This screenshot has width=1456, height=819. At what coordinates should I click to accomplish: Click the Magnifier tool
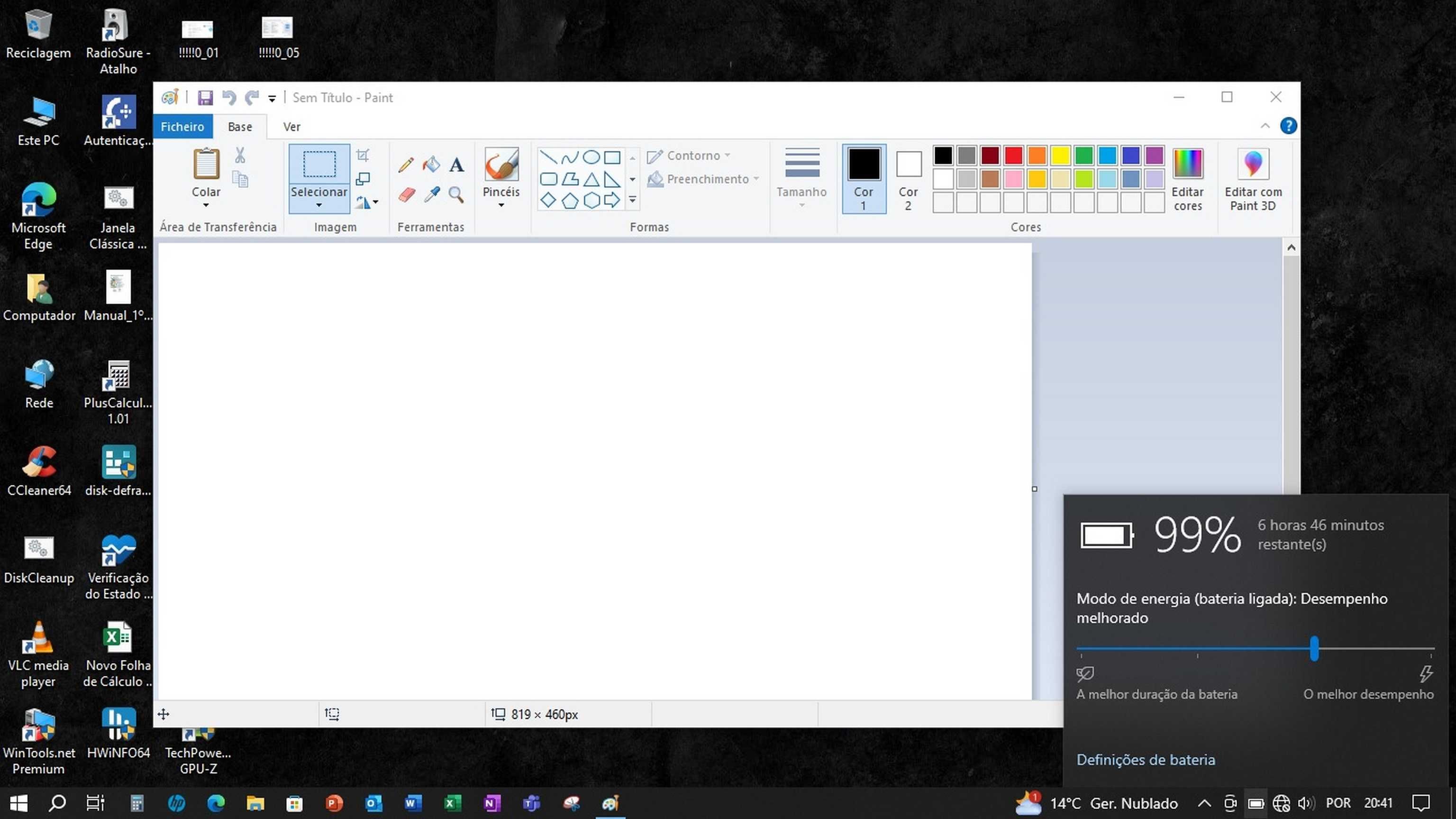click(x=457, y=195)
